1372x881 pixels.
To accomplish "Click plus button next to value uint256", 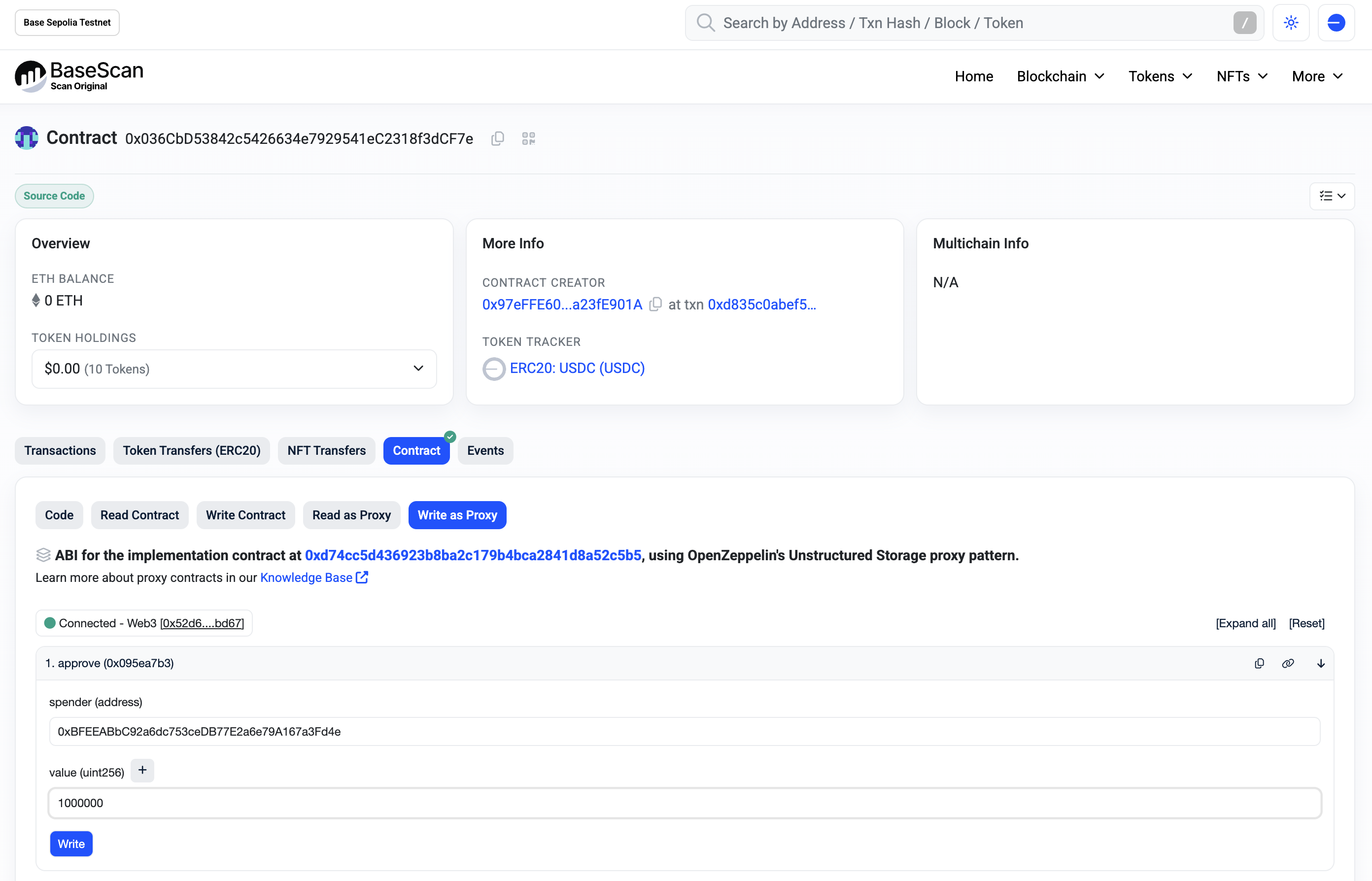I will tap(142, 771).
